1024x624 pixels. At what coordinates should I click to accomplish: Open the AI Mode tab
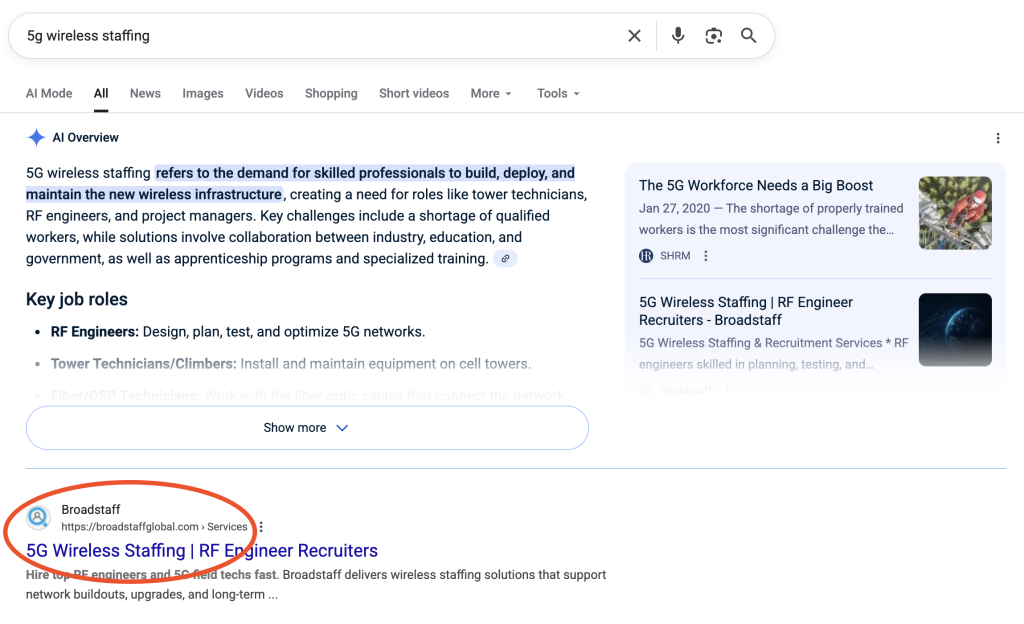coord(49,93)
